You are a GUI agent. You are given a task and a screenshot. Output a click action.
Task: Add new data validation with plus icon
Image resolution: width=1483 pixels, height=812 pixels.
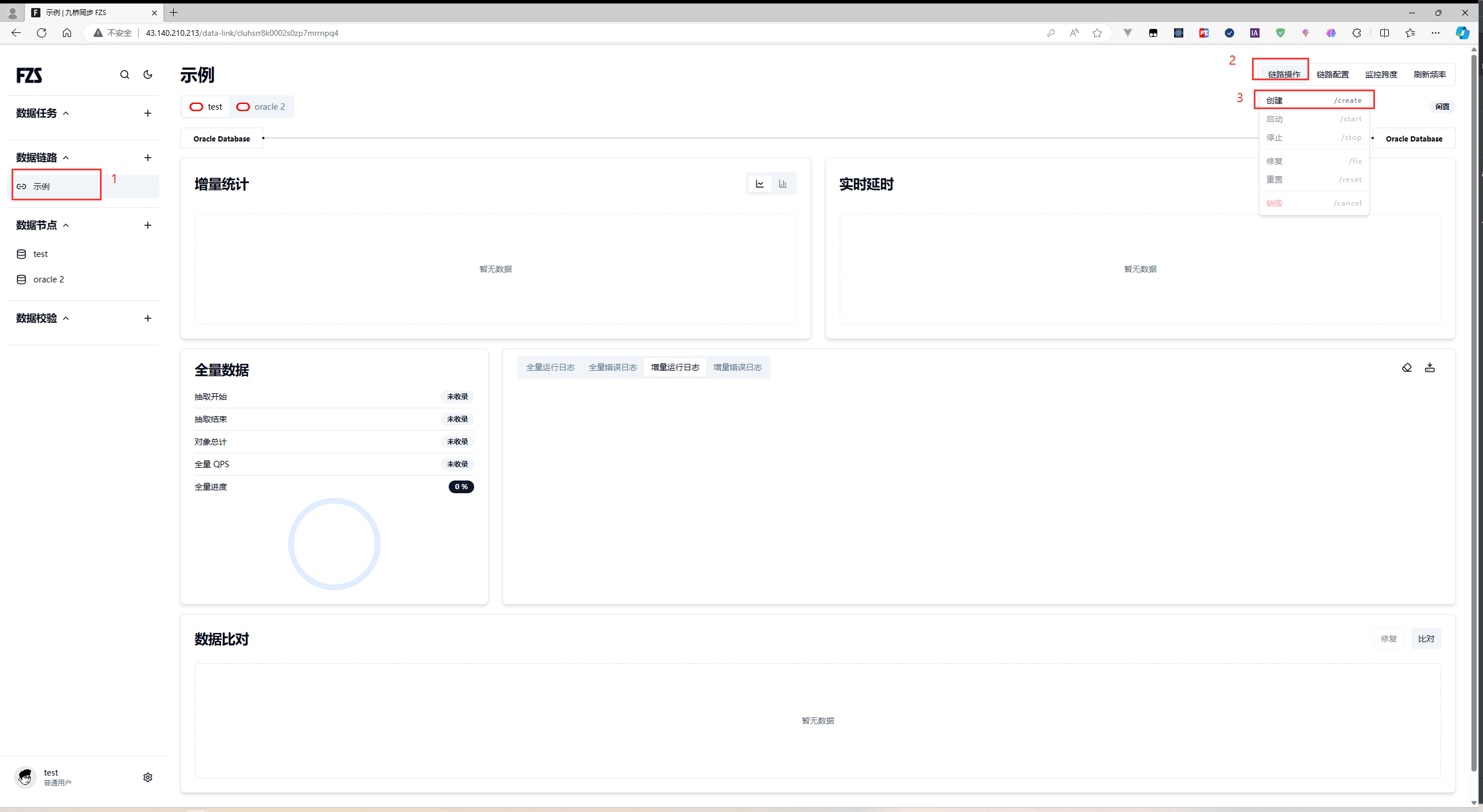tap(148, 318)
